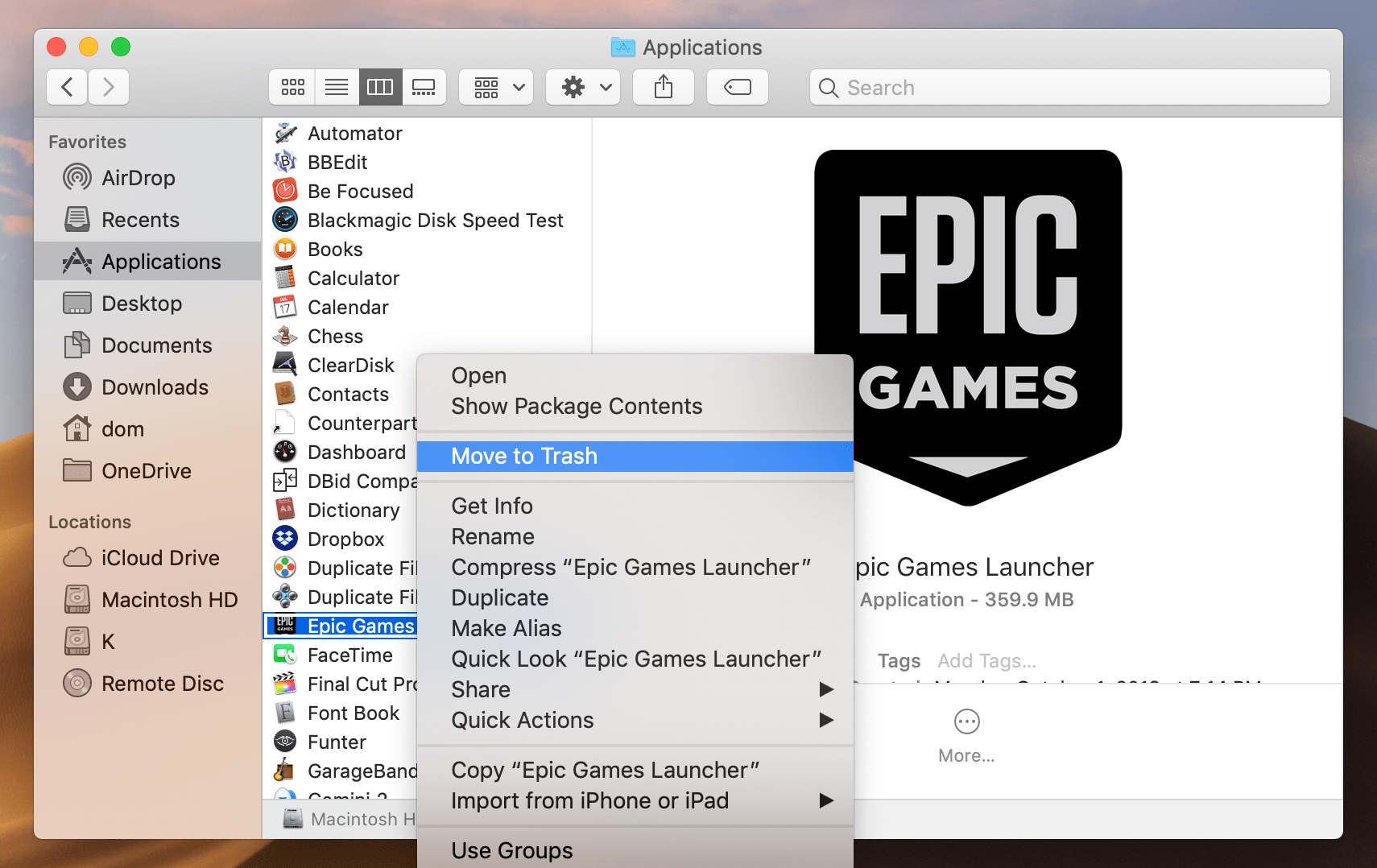Image resolution: width=1377 pixels, height=868 pixels.
Task: Select Calendar app
Action: pos(427,308)
